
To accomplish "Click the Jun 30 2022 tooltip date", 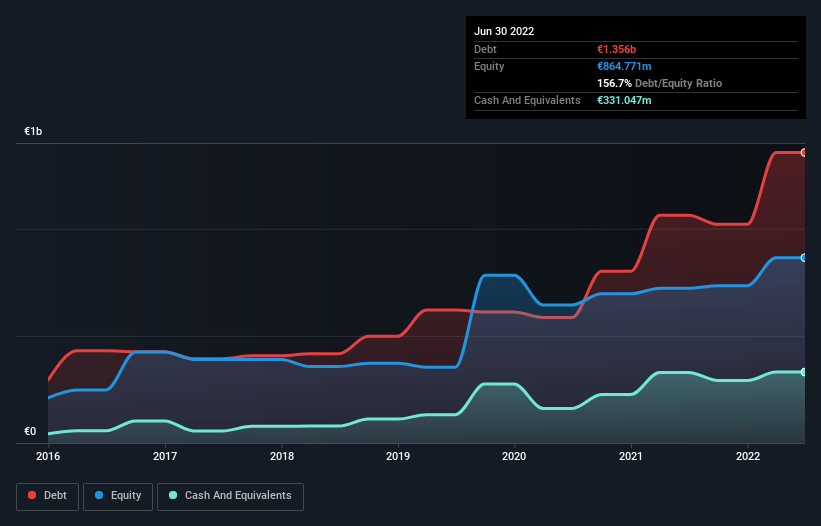I will tap(504, 31).
